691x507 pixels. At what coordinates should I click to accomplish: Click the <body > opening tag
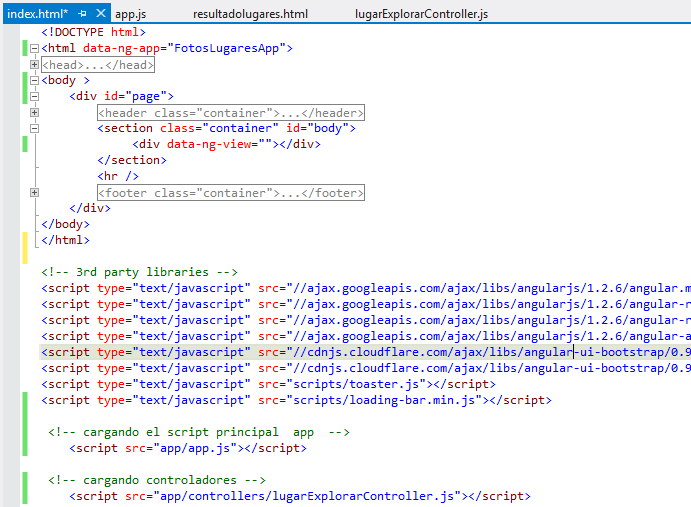click(65, 80)
